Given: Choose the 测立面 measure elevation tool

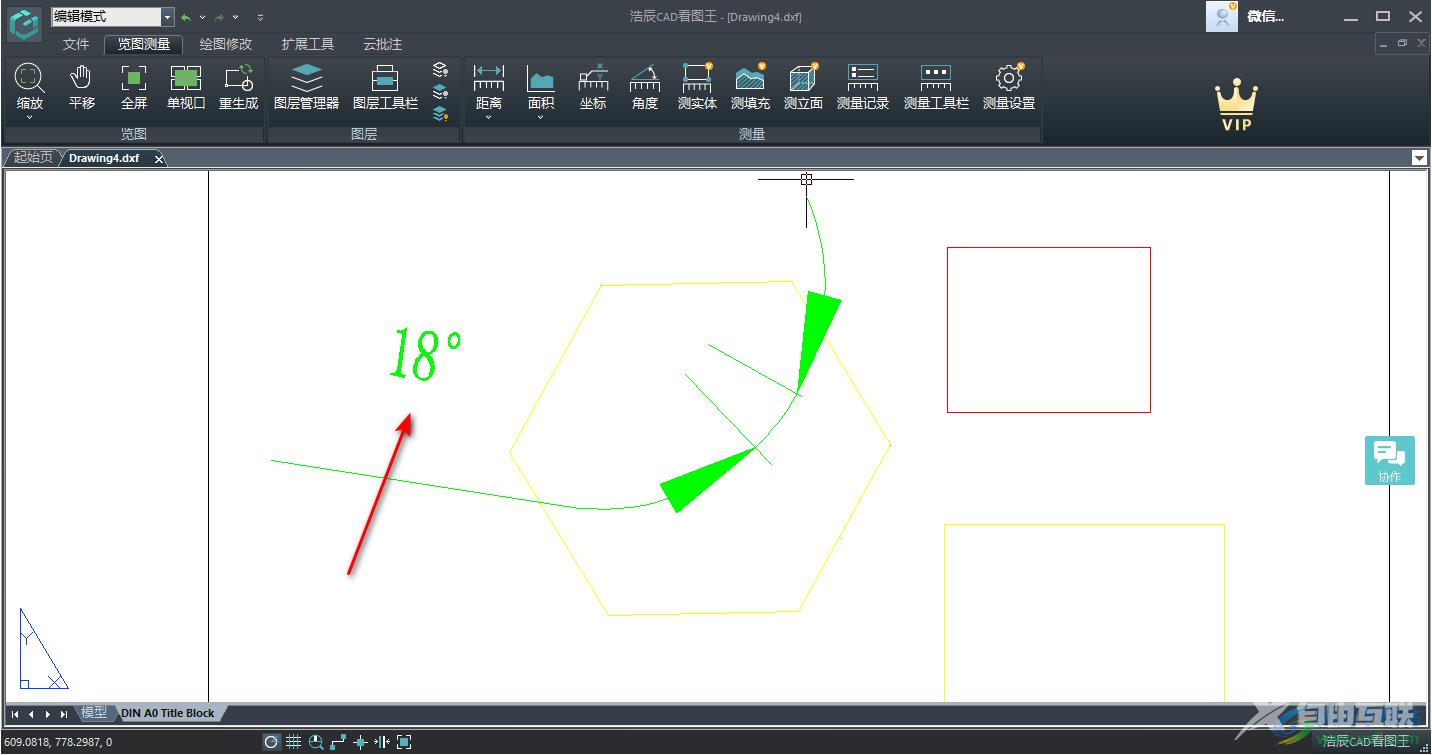Looking at the screenshot, I should [803, 86].
